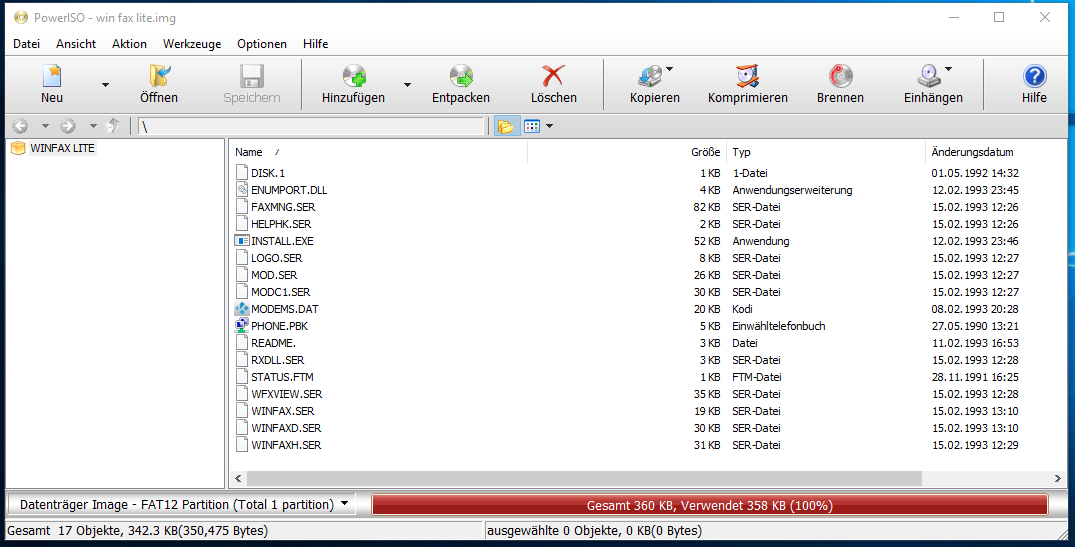Click the Hinzufügen toolbar icon
This screenshot has height=547, width=1075.
click(354, 75)
